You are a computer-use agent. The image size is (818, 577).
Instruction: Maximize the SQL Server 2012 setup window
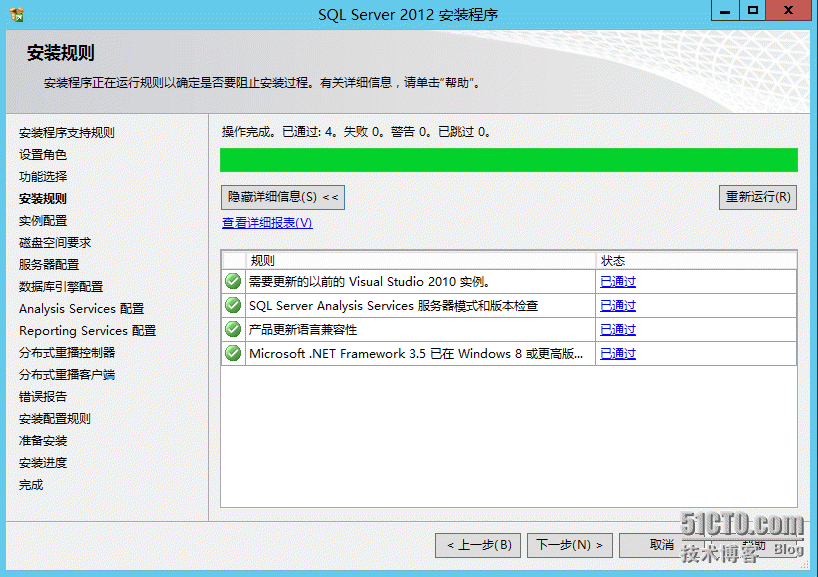click(752, 10)
